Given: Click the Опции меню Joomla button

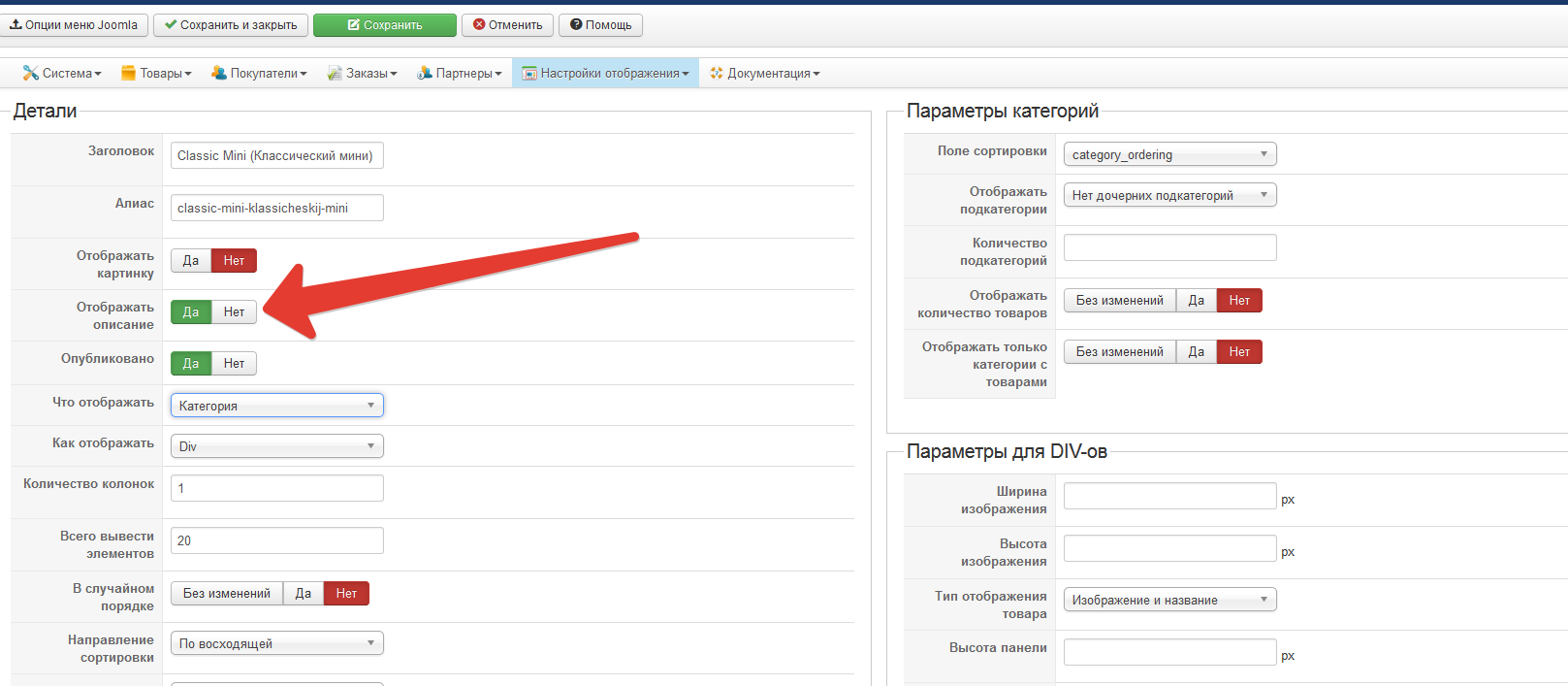Looking at the screenshot, I should [x=75, y=25].
